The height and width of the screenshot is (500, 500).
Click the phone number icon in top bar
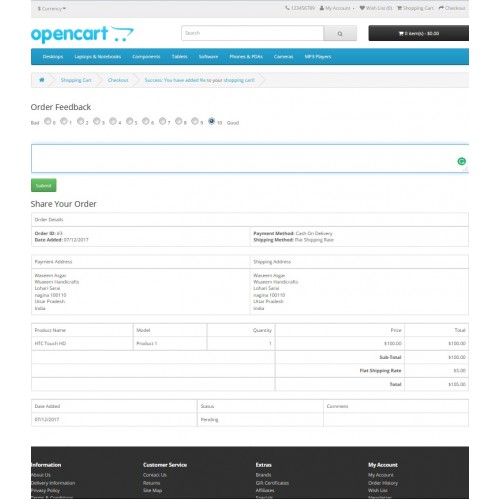point(287,8)
